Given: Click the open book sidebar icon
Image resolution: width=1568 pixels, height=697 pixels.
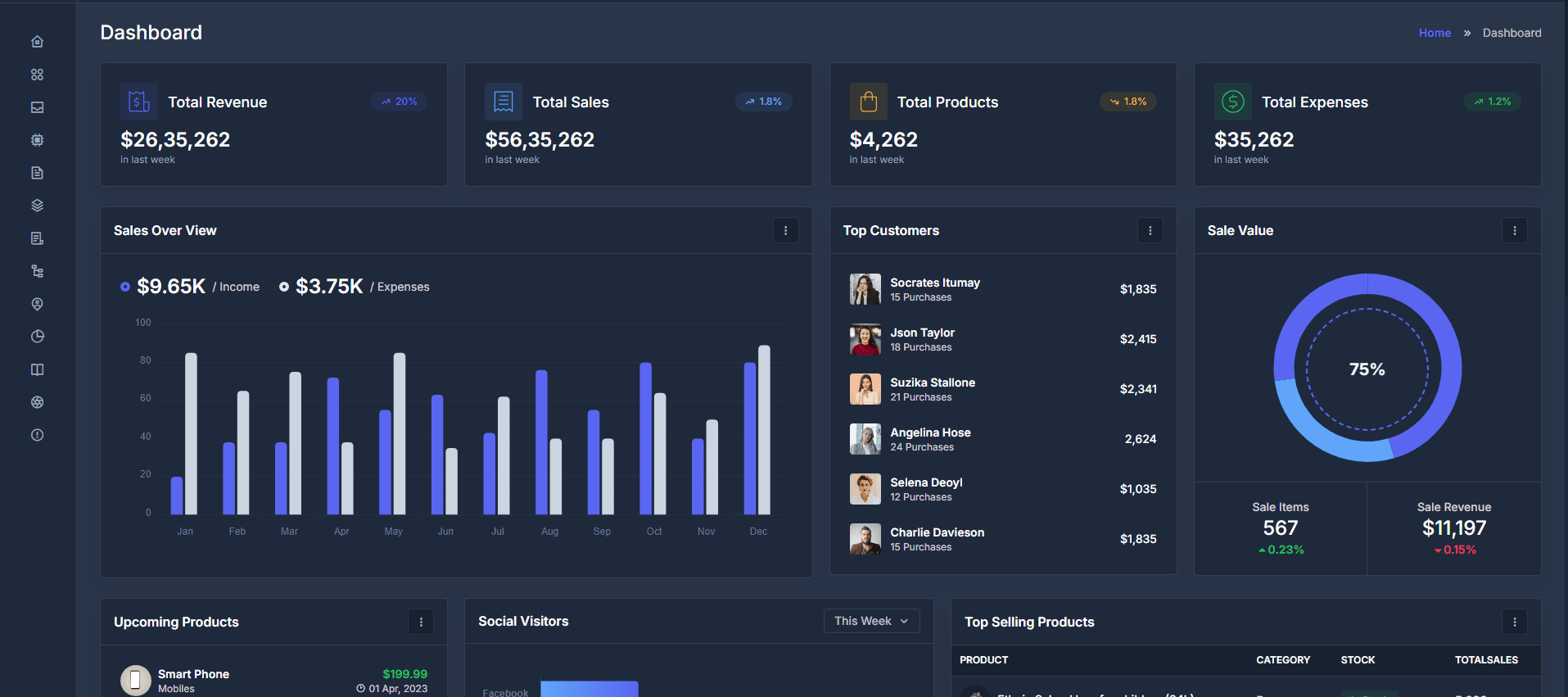Looking at the screenshot, I should pos(37,369).
